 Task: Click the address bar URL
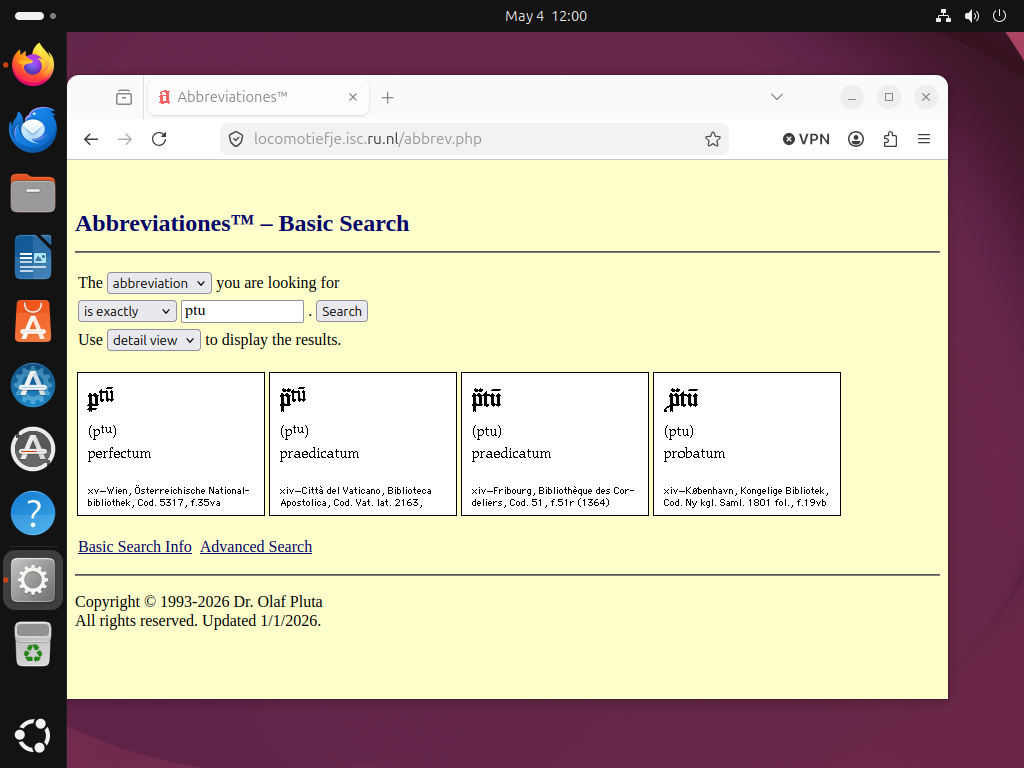(368, 139)
